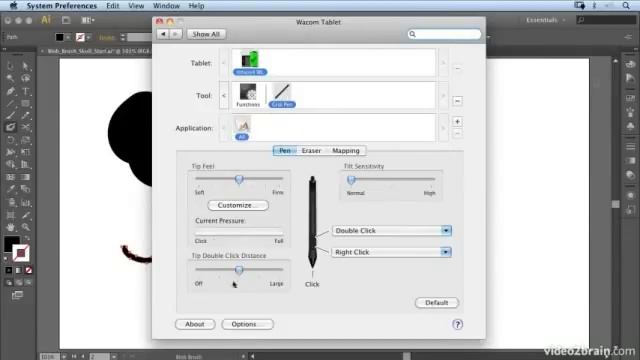The width and height of the screenshot is (640, 360).
Task: Select the Column Graph tool in Illustrator
Action: coord(25,202)
